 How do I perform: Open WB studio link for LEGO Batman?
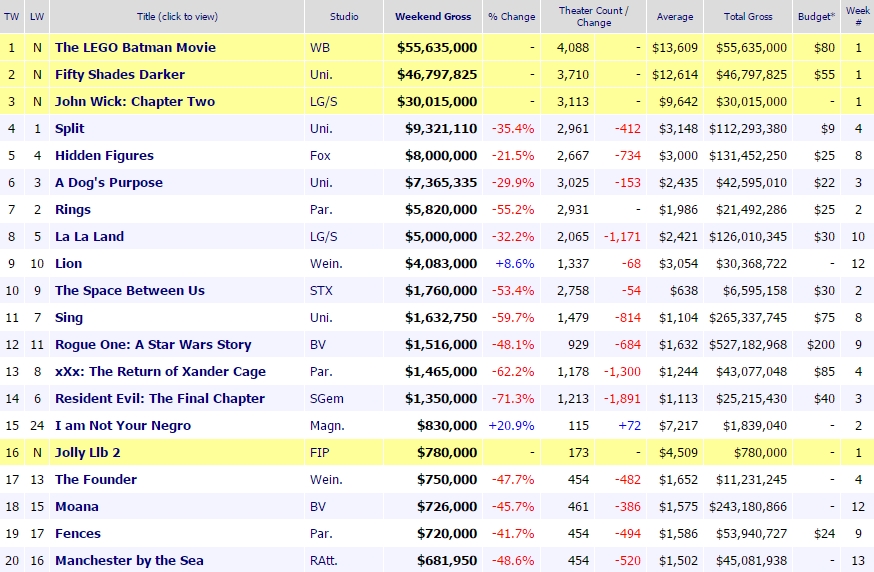point(320,47)
